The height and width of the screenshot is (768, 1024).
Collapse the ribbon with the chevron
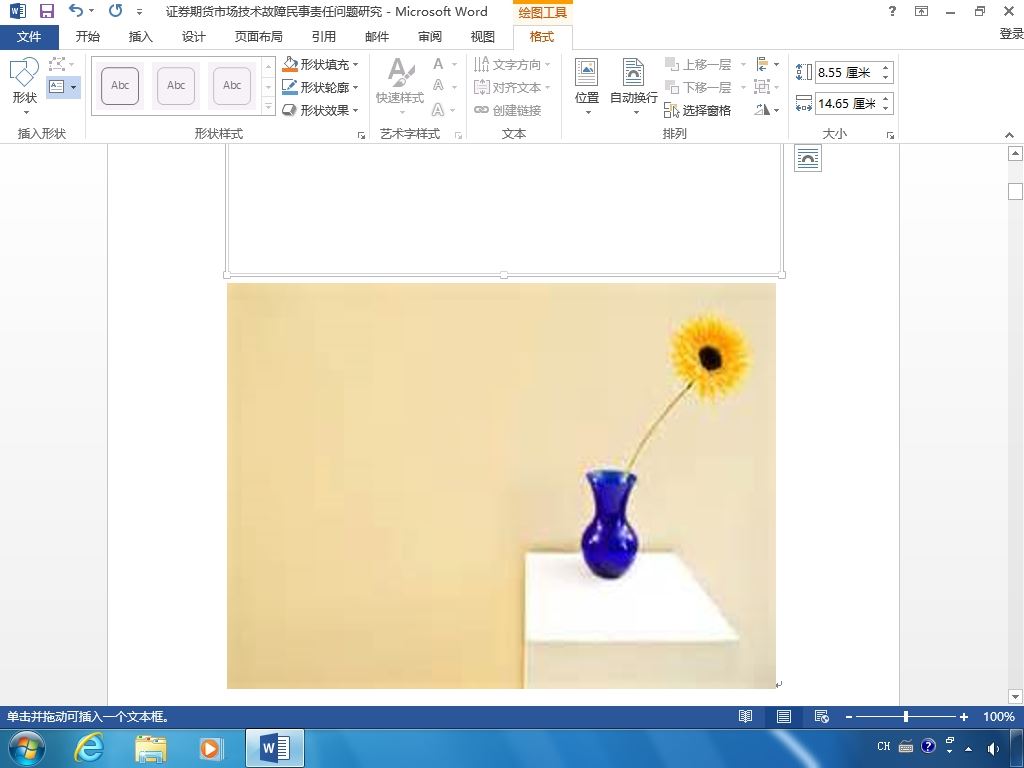(x=1010, y=135)
